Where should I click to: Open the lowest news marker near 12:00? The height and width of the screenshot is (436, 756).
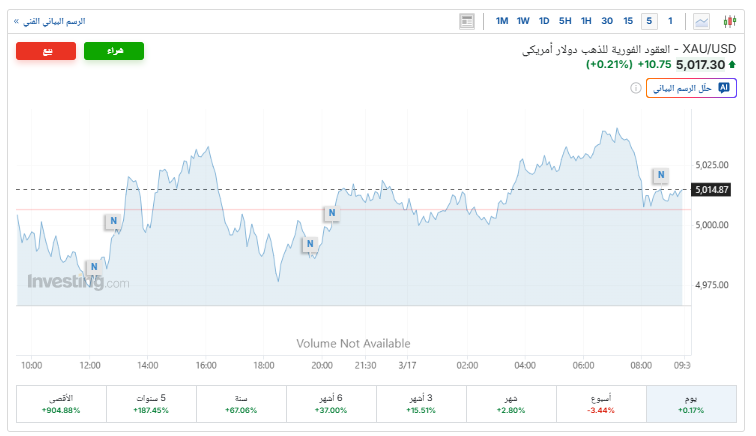93,267
